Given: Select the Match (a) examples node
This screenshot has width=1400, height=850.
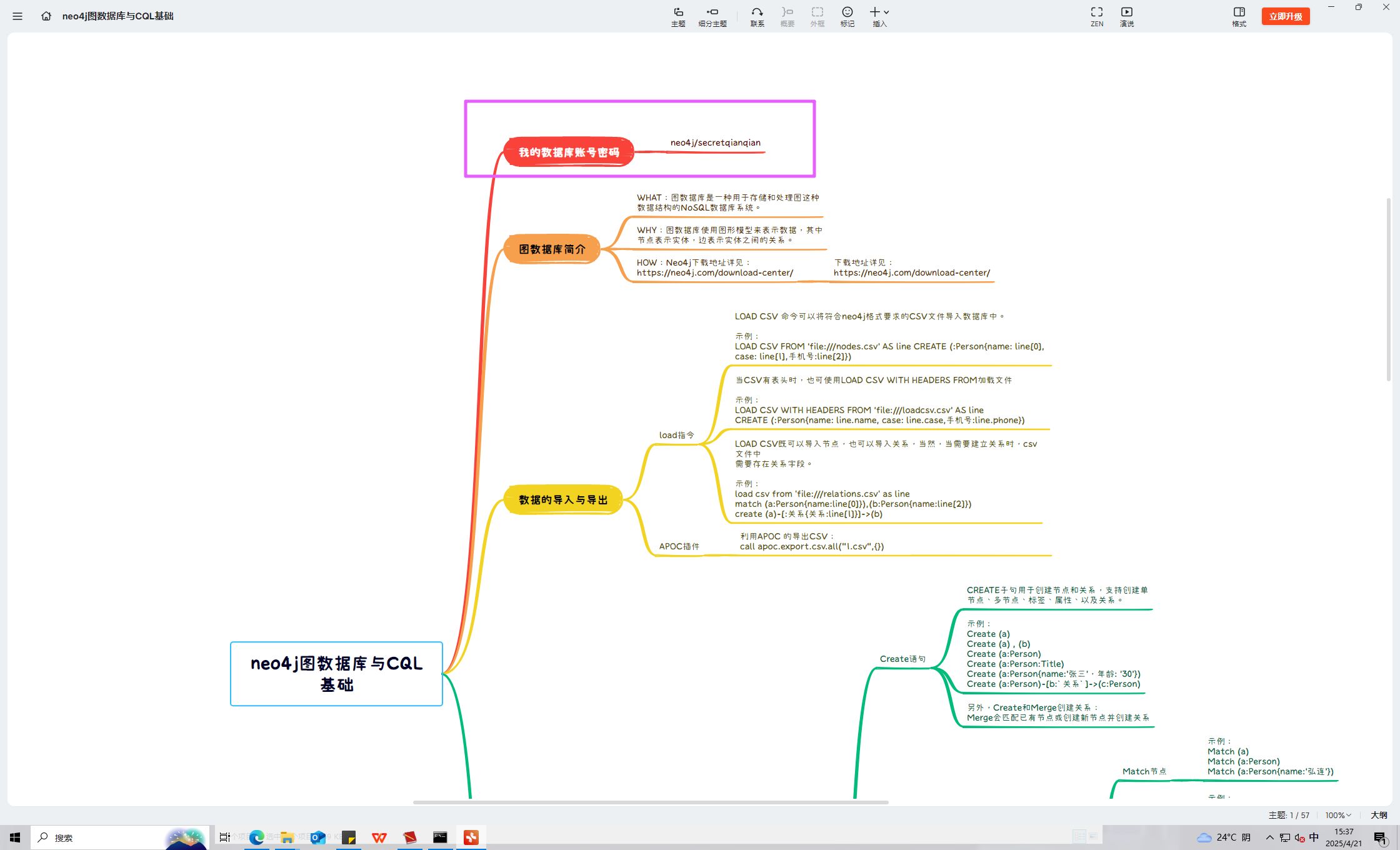Looking at the screenshot, I should pos(1271,757).
